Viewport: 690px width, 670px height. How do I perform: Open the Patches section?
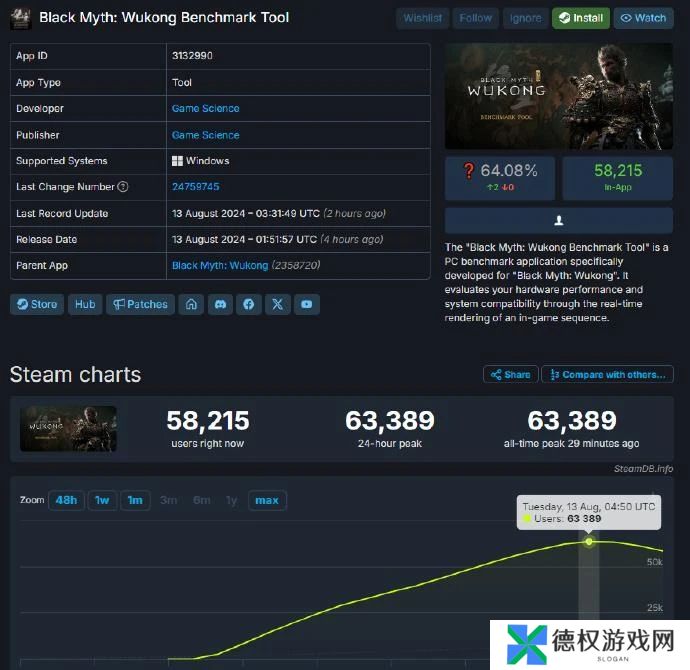[x=140, y=304]
